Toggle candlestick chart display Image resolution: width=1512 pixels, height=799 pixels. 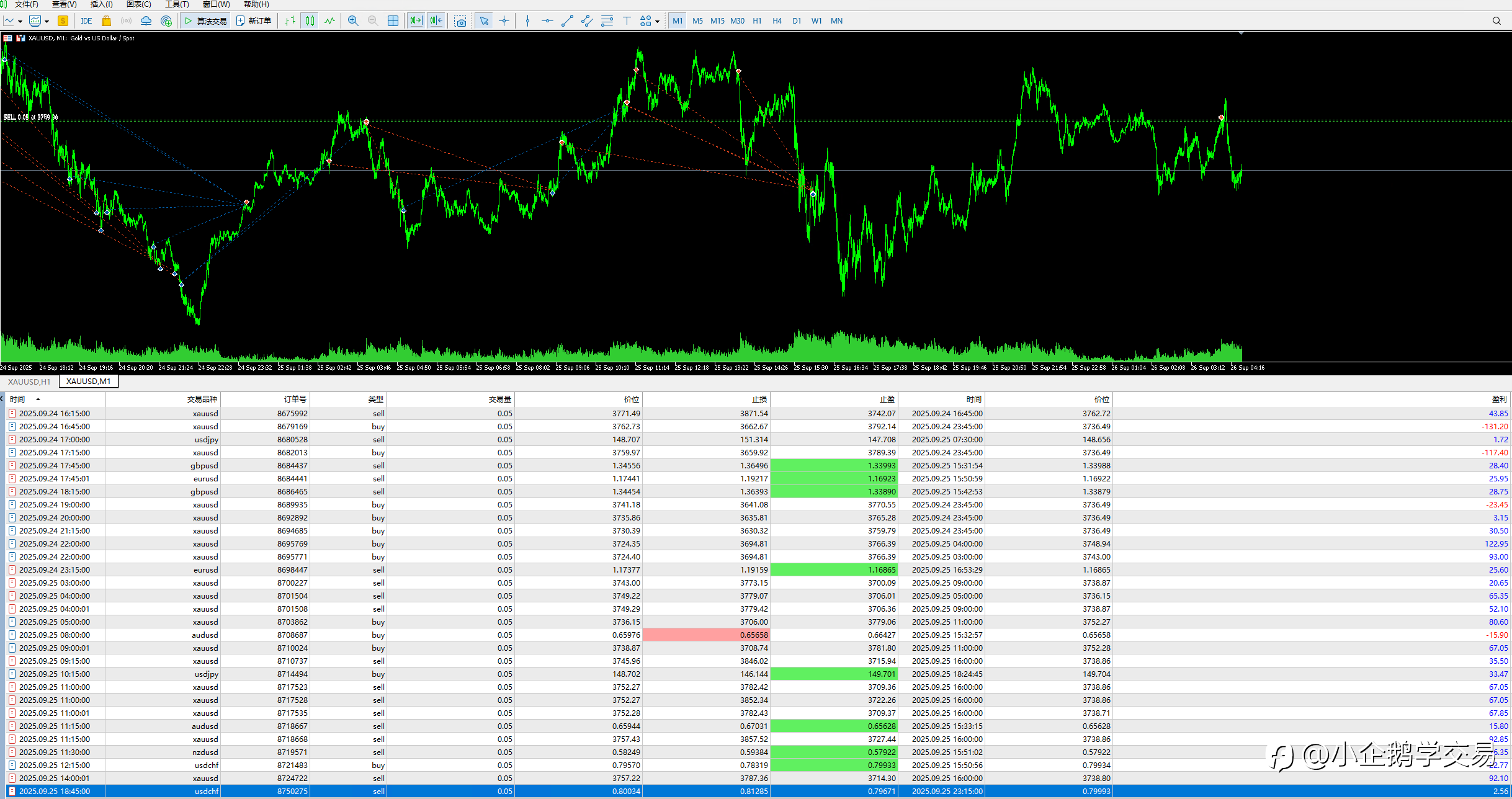(310, 20)
